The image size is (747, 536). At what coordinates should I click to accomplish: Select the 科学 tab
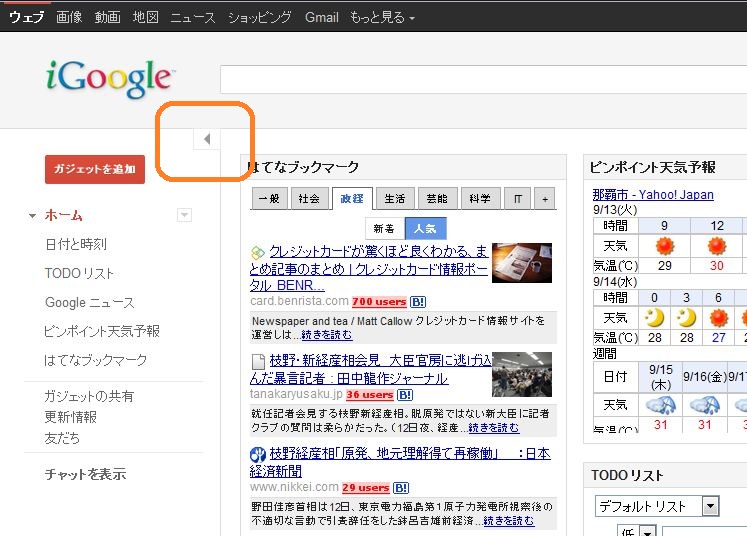point(480,198)
